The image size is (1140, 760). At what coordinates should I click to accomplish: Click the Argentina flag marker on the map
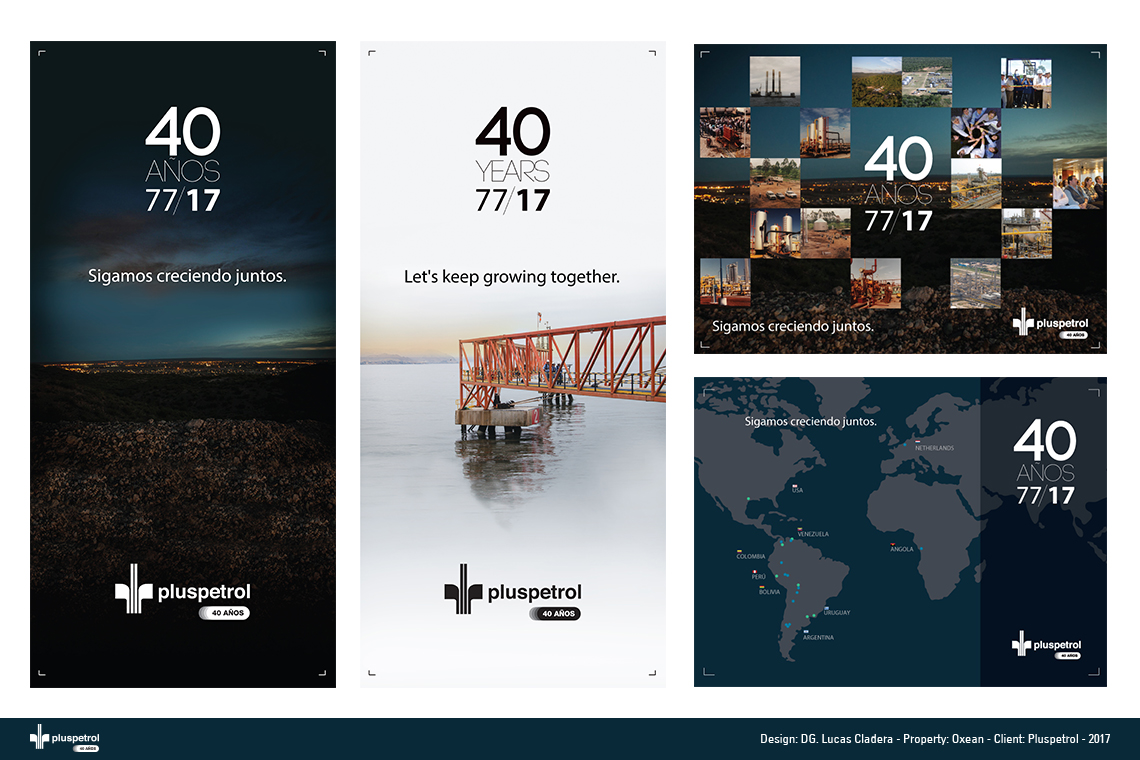point(807,630)
